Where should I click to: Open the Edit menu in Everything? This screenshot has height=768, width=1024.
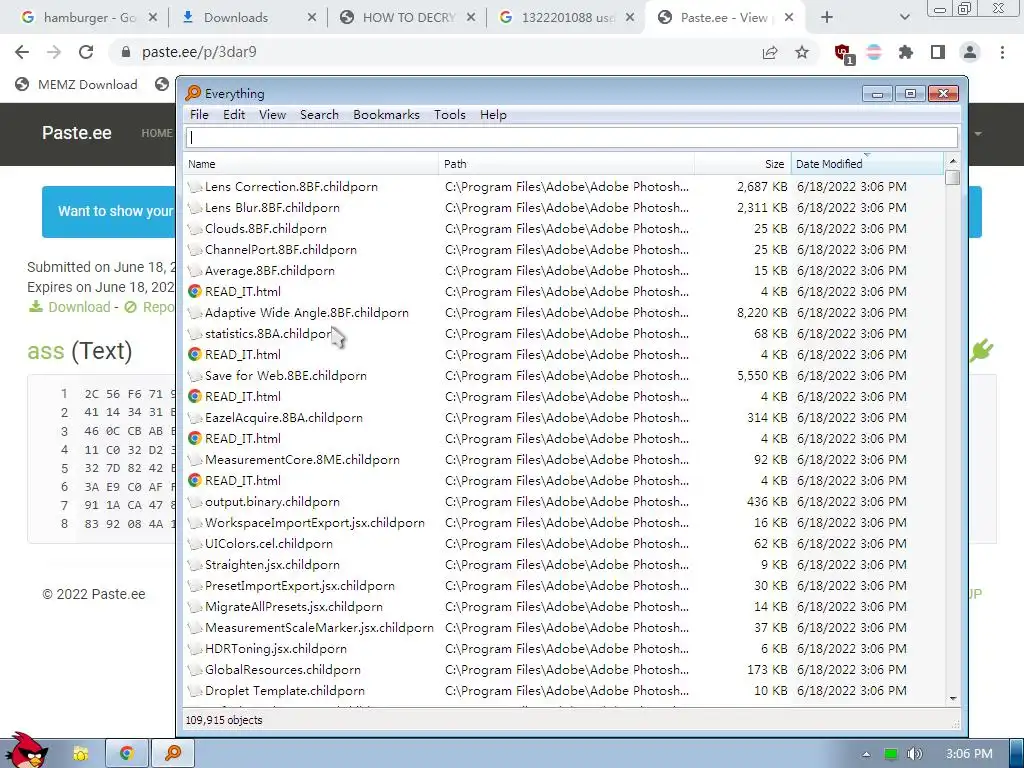[234, 115]
